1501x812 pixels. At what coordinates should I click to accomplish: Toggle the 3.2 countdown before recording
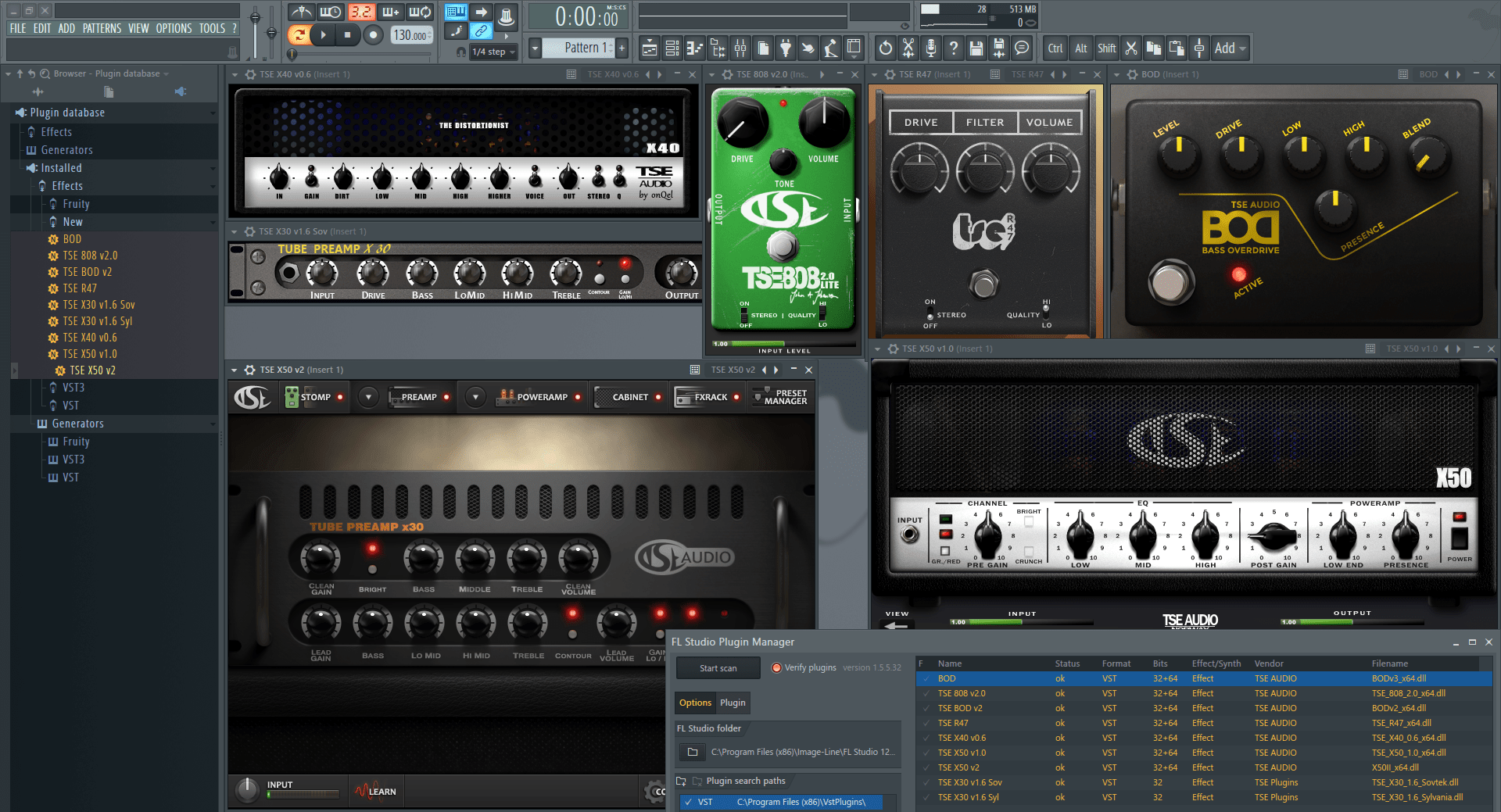pyautogui.click(x=360, y=12)
